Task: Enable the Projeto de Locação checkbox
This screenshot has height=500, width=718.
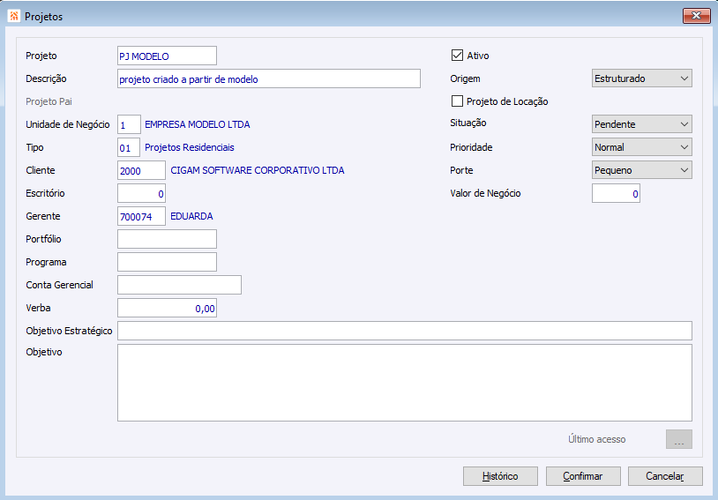Action: pyautogui.click(x=457, y=101)
